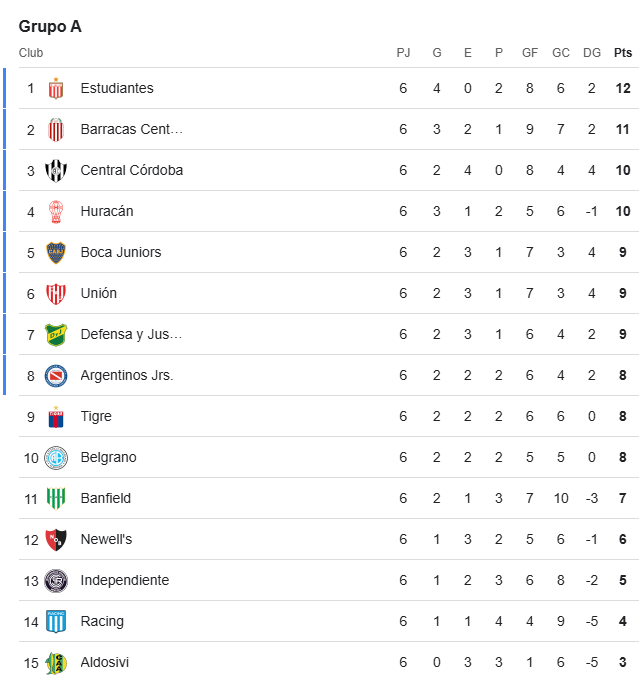Click the Argentinos Jrs. round logo
Screen dimensions: 643x678
coord(56,375)
